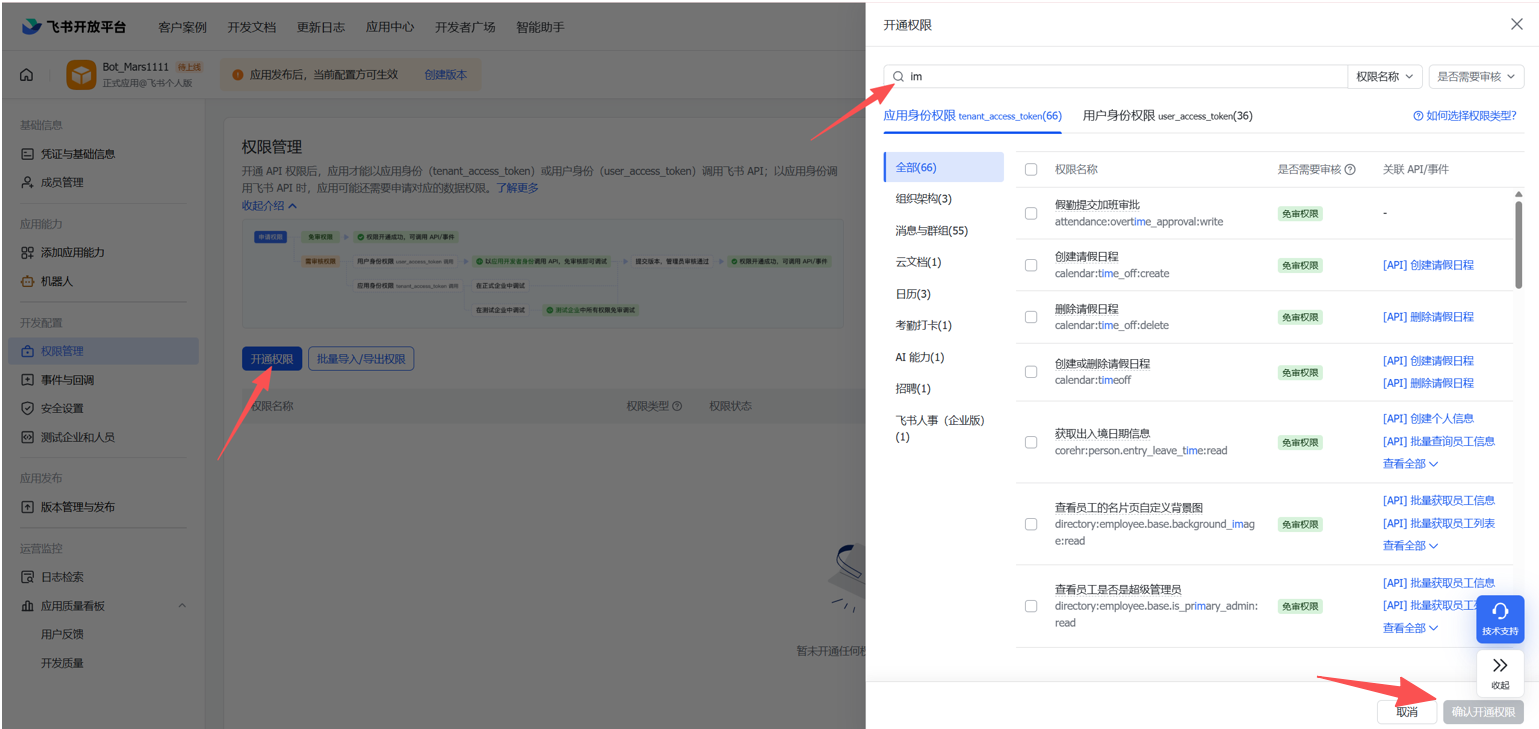
Task: Check the 创建请假日程 permission checkbox
Action: [1031, 265]
